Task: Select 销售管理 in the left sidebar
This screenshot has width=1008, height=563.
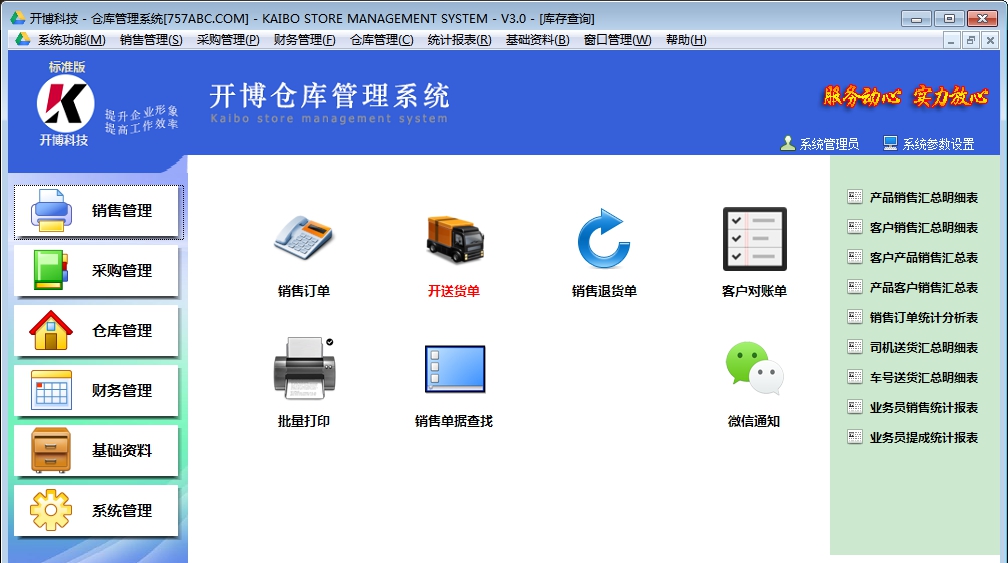Action: coord(96,211)
